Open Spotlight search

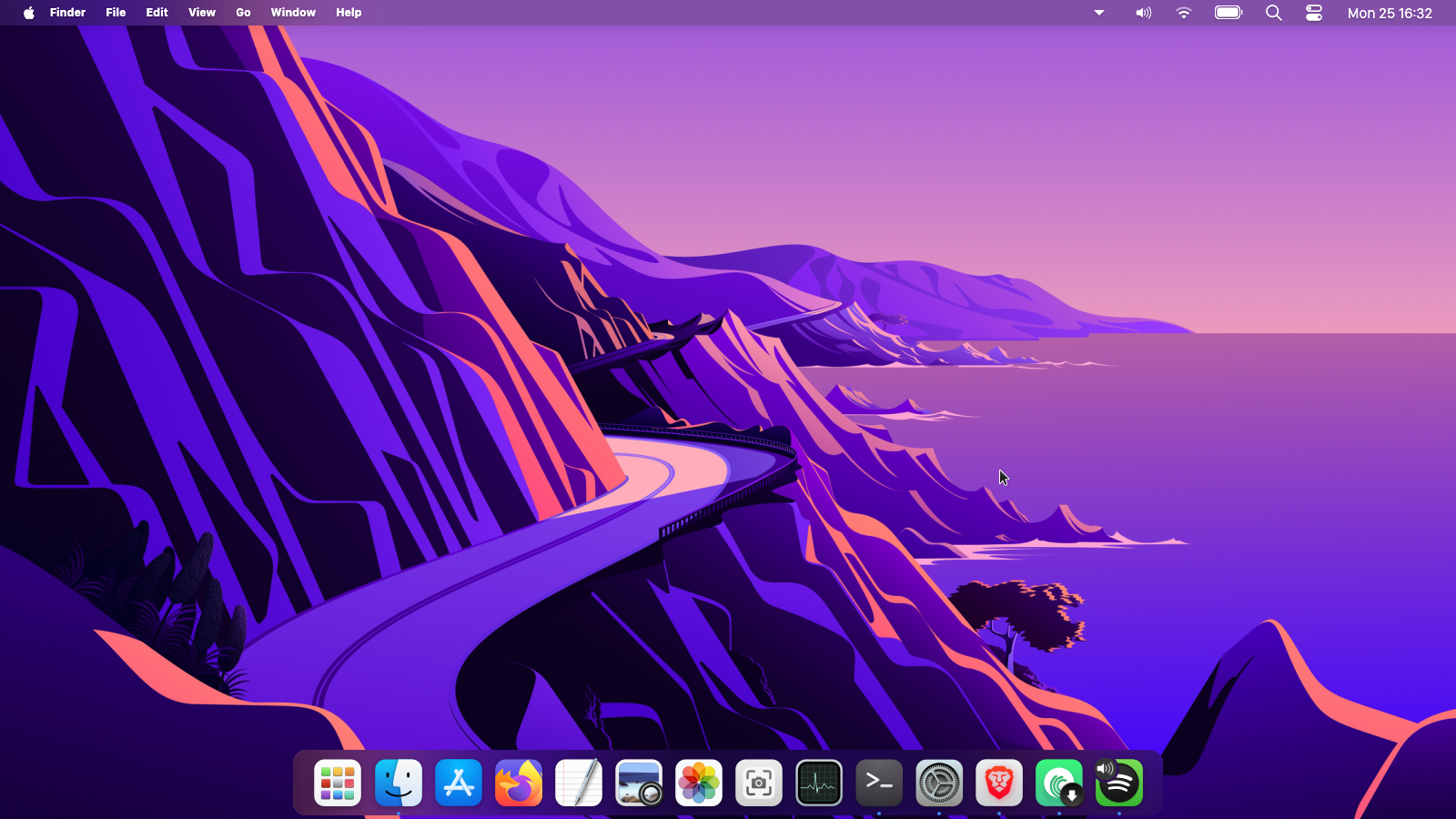[1274, 13]
